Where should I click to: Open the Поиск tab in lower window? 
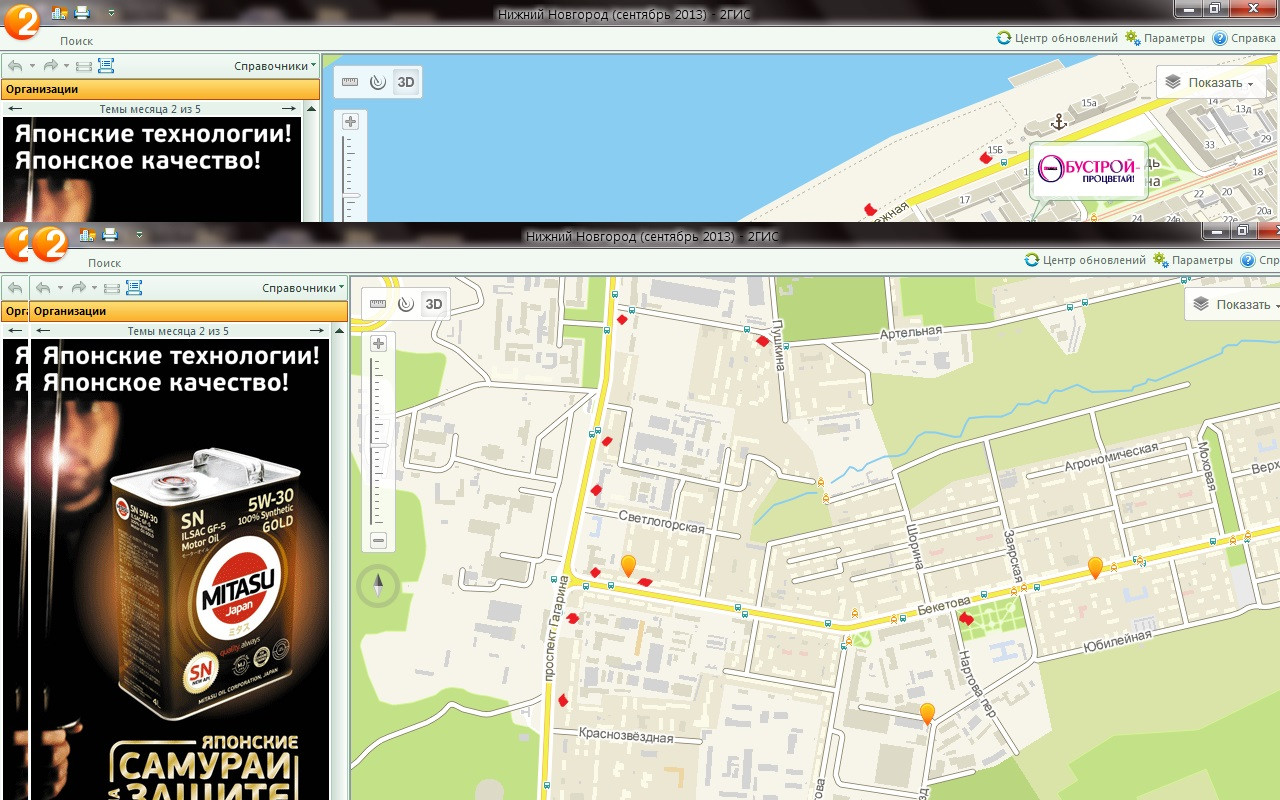coord(104,263)
